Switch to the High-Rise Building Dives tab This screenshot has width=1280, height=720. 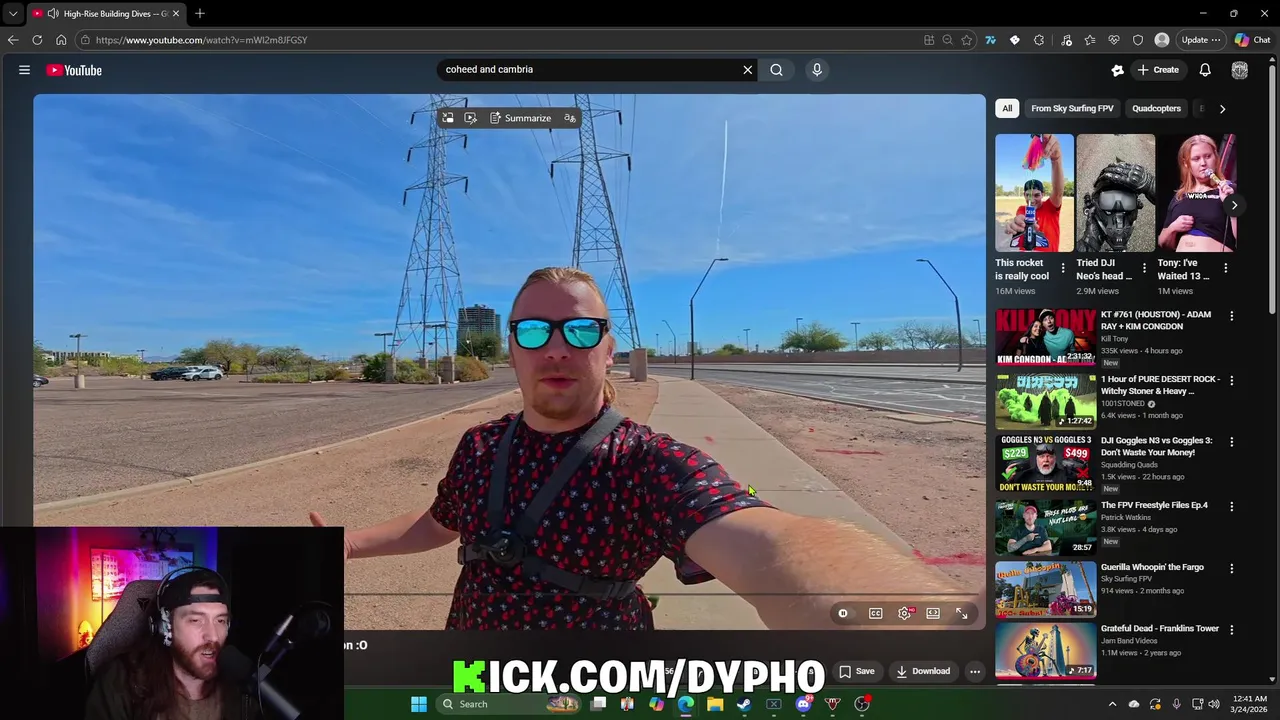click(x=105, y=14)
